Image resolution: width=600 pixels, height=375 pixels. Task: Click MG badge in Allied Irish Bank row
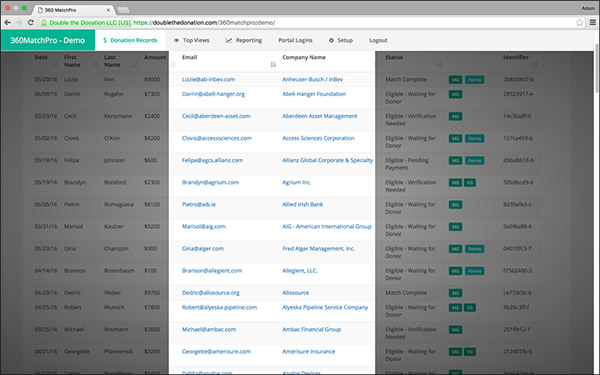click(x=455, y=205)
